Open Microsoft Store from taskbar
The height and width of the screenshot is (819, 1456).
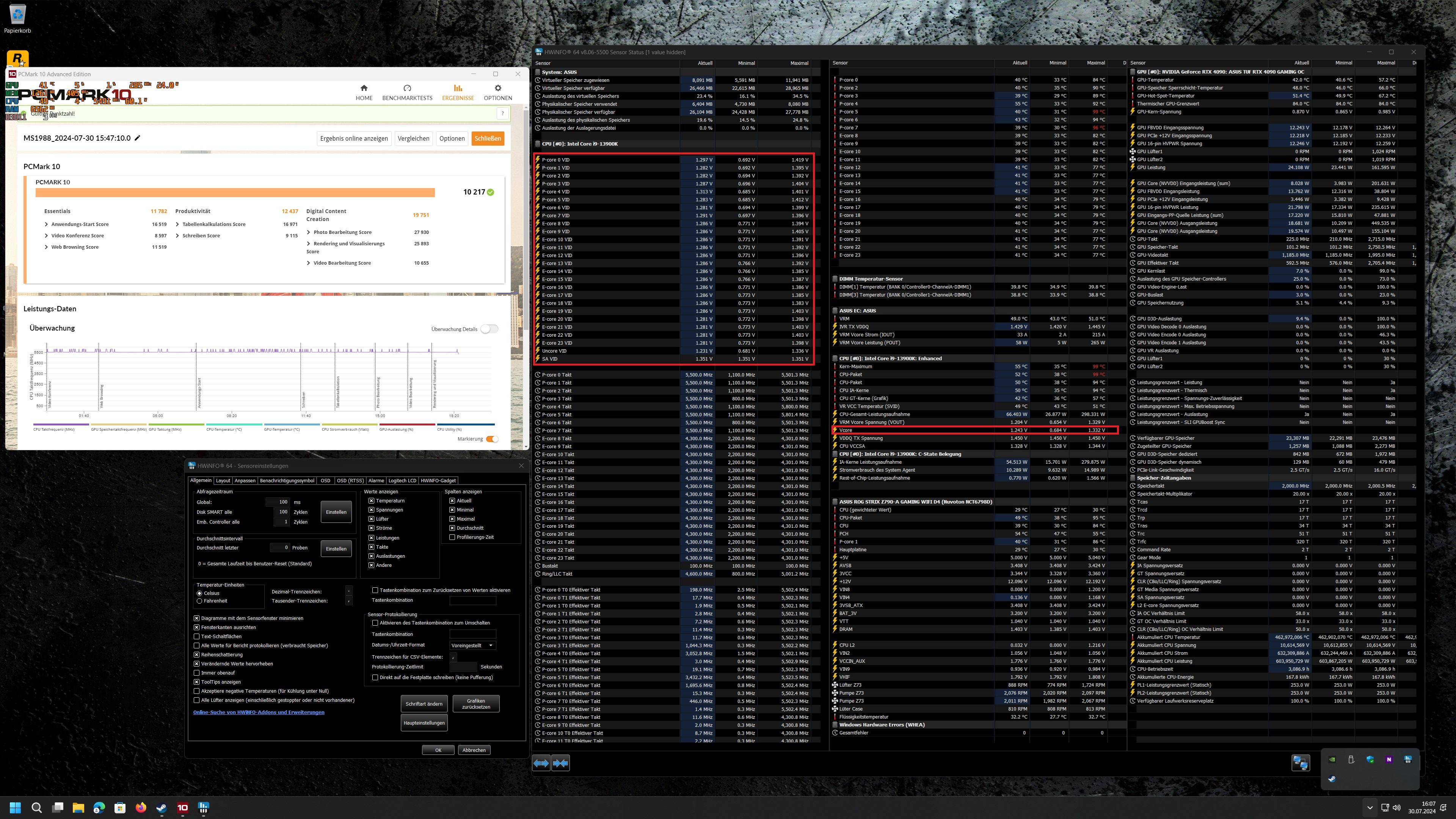[x=120, y=807]
